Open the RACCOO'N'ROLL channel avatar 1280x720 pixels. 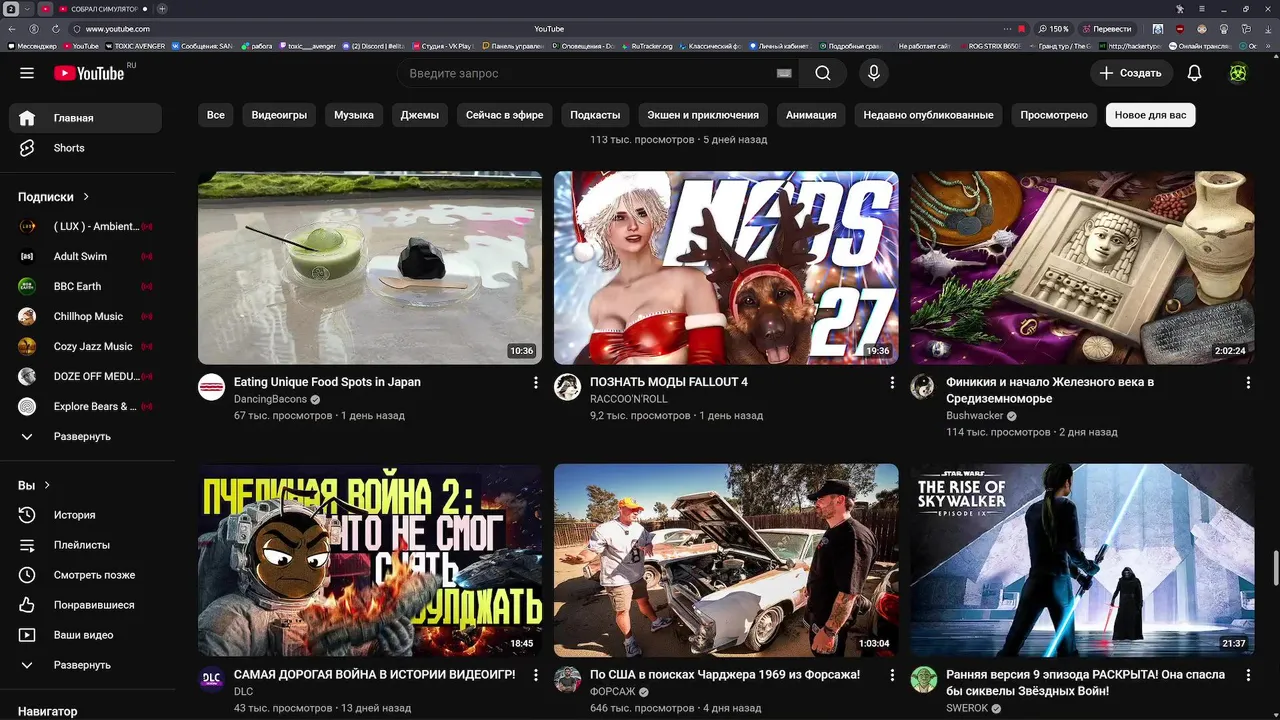click(x=567, y=387)
